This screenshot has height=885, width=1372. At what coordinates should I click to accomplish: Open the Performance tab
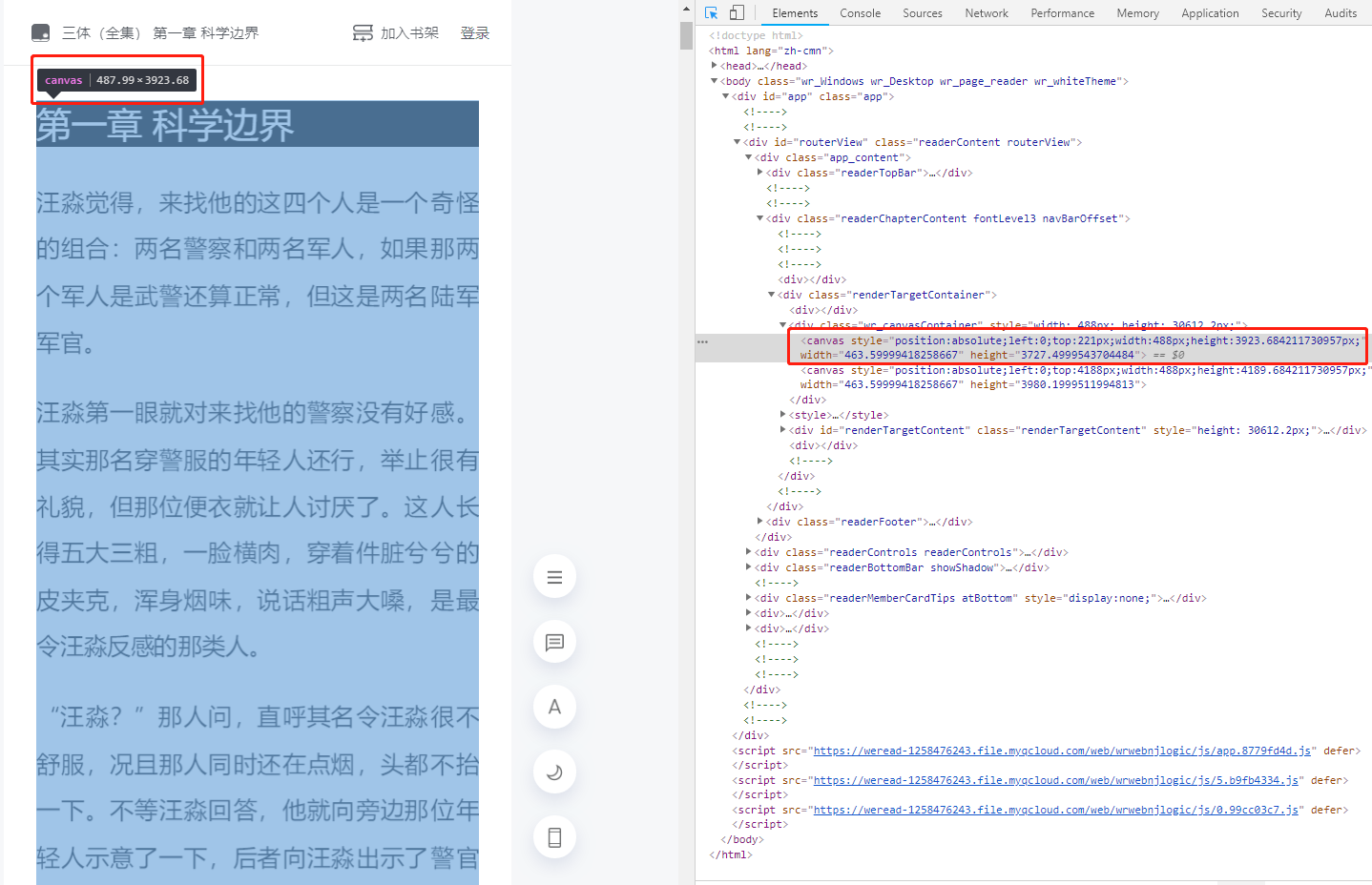click(1063, 13)
